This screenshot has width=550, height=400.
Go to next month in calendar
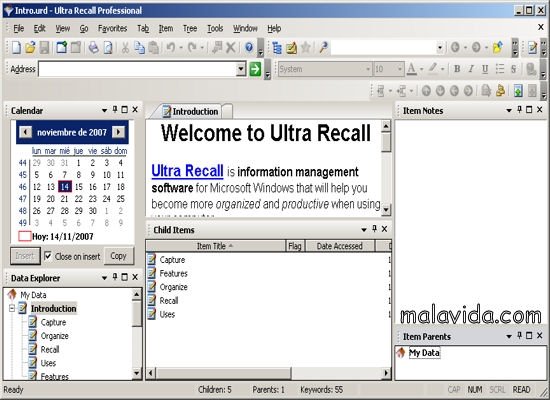(118, 132)
